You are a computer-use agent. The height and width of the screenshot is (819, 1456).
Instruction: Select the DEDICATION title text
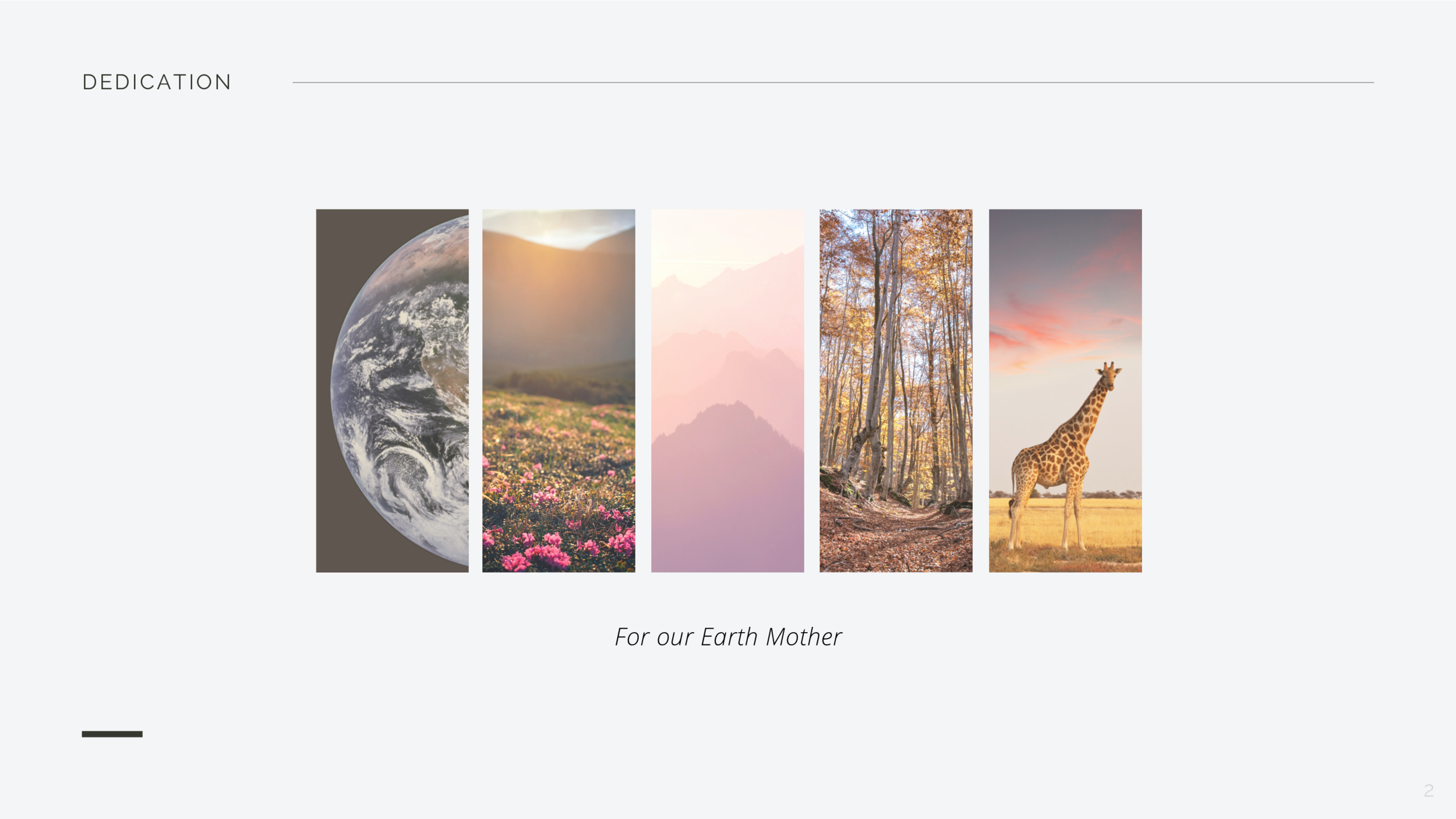click(x=157, y=82)
